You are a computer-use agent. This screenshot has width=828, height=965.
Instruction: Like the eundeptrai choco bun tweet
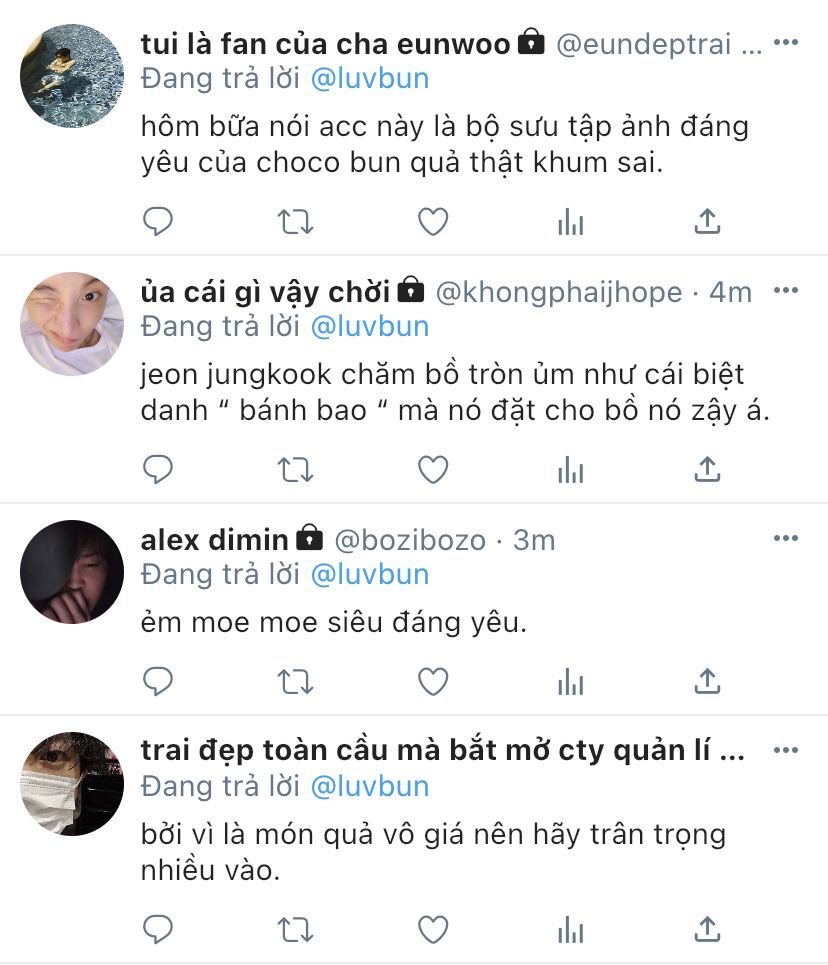tap(433, 222)
